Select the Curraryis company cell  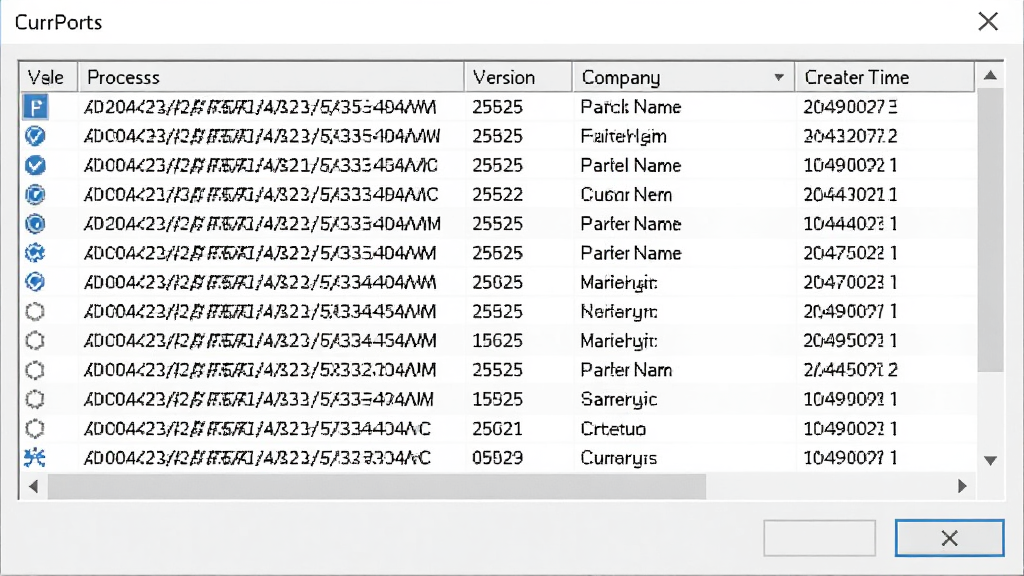click(x=619, y=458)
